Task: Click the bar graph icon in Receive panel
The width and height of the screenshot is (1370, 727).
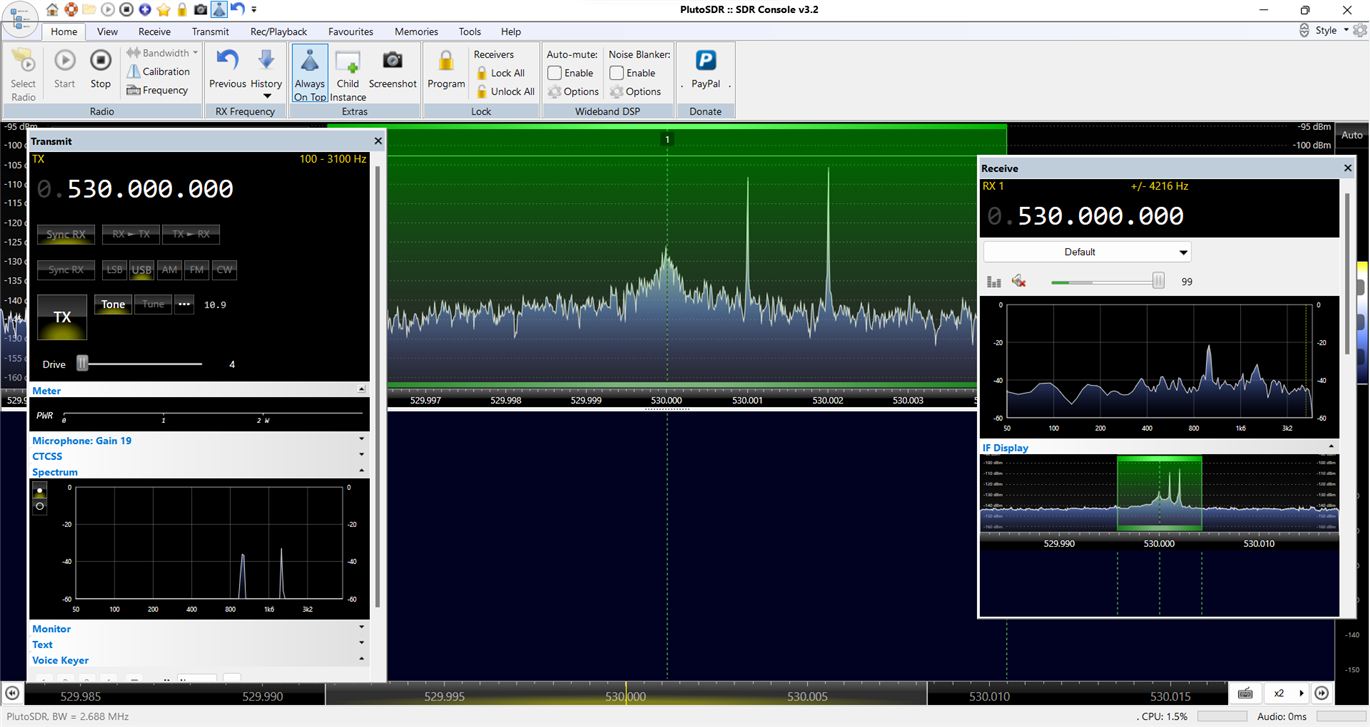Action: click(x=994, y=282)
